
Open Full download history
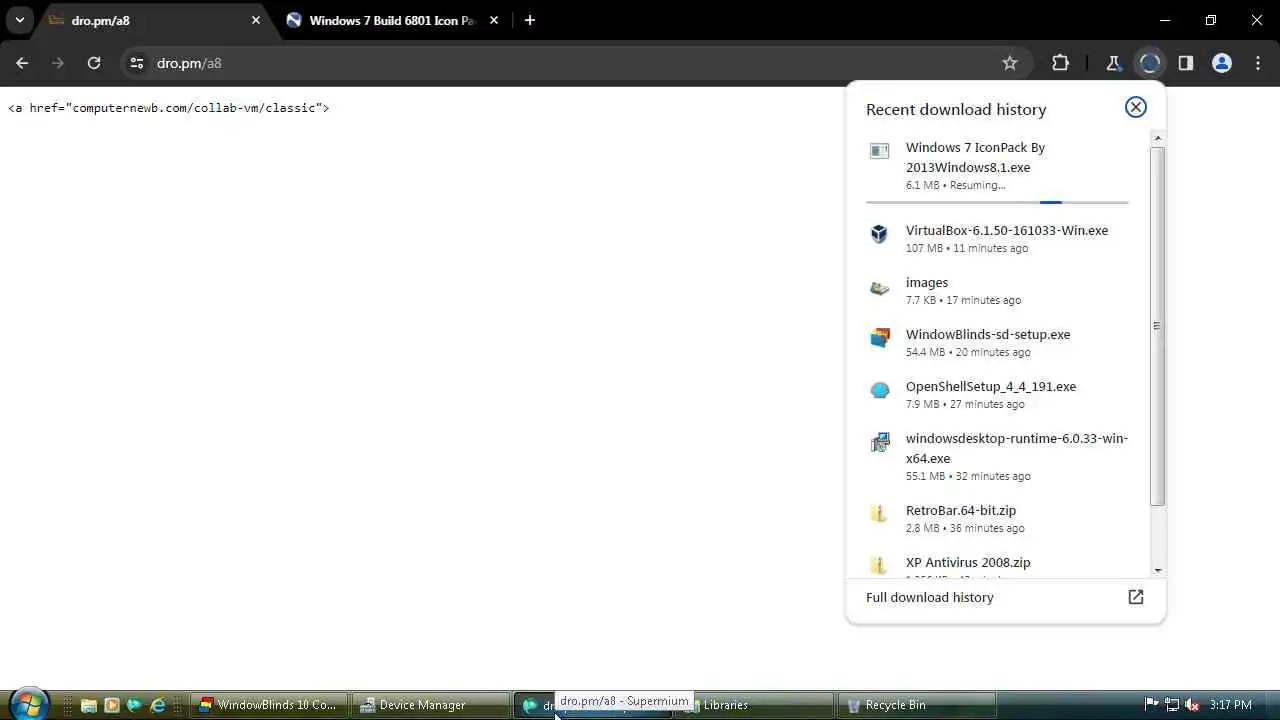coord(1005,597)
